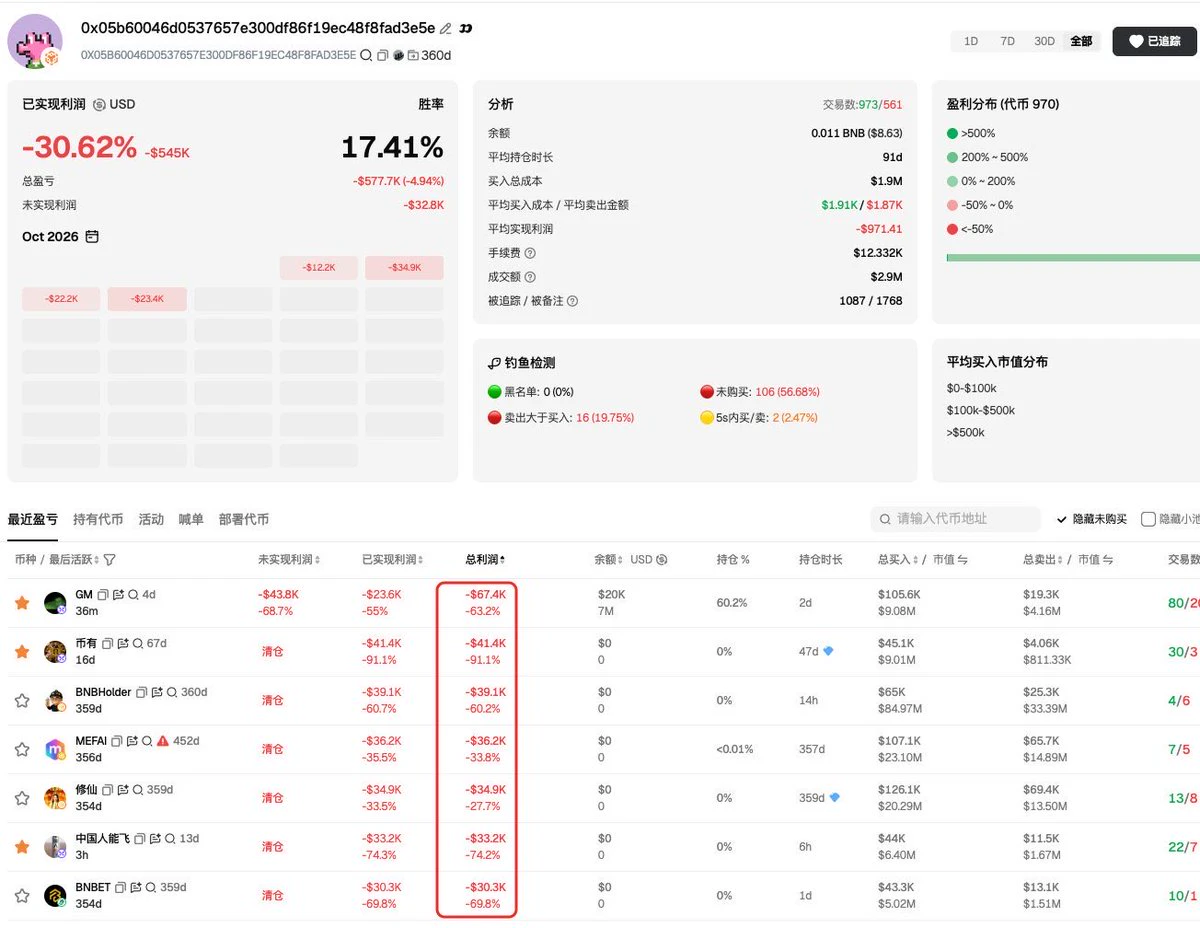
Task: Show help for 被追踪 / 被备注 info icon
Action: click(x=572, y=301)
